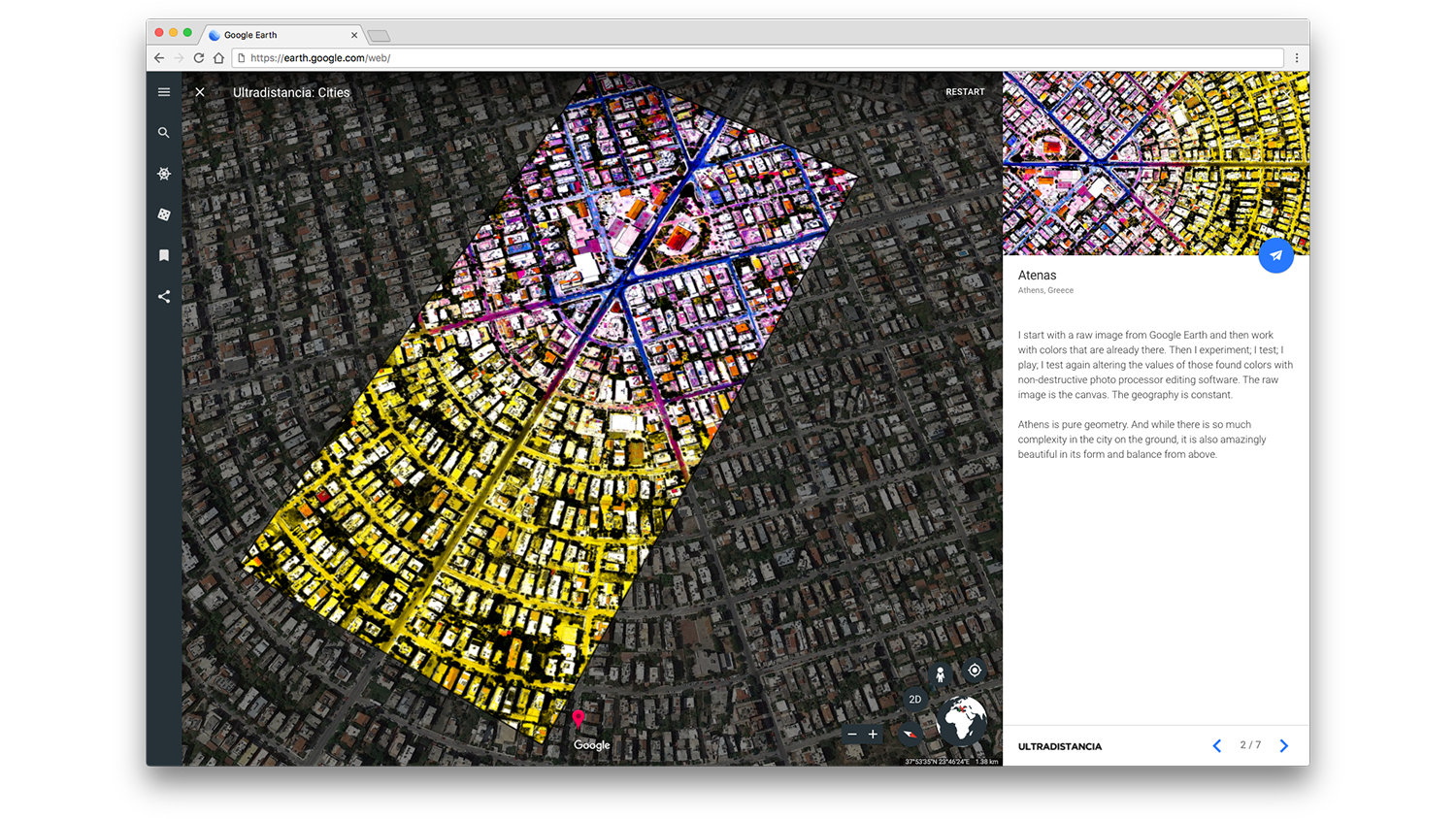
Task: Open Voyager ship wheel icon
Action: (x=164, y=174)
